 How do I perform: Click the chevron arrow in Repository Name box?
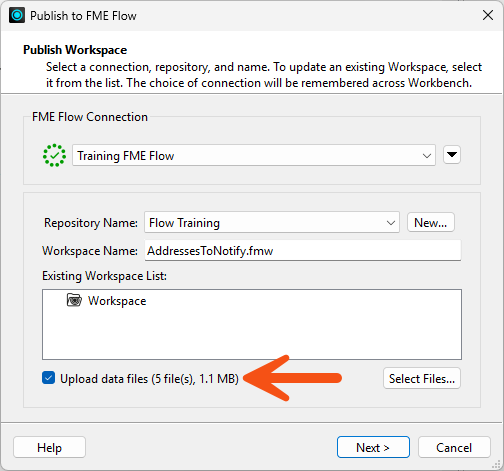(391, 223)
